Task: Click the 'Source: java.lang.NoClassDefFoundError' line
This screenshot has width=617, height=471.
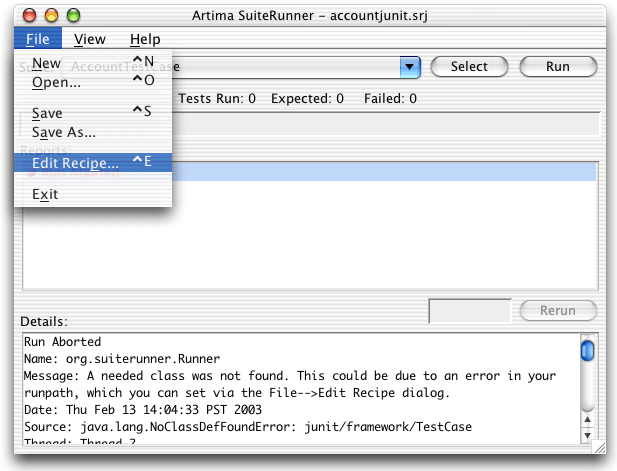Action: [x=248, y=427]
